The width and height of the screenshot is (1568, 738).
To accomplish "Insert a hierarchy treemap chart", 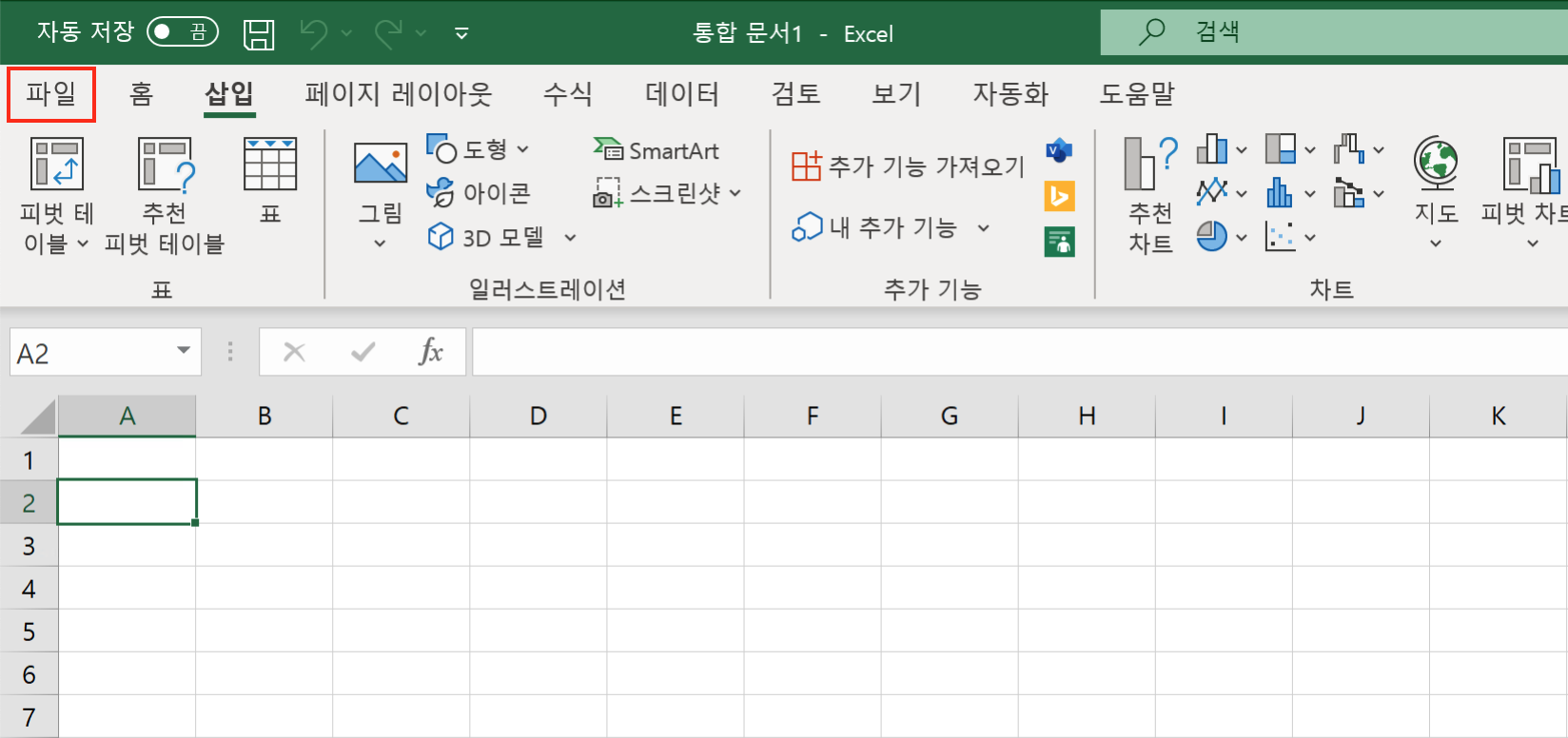I will [x=1281, y=149].
